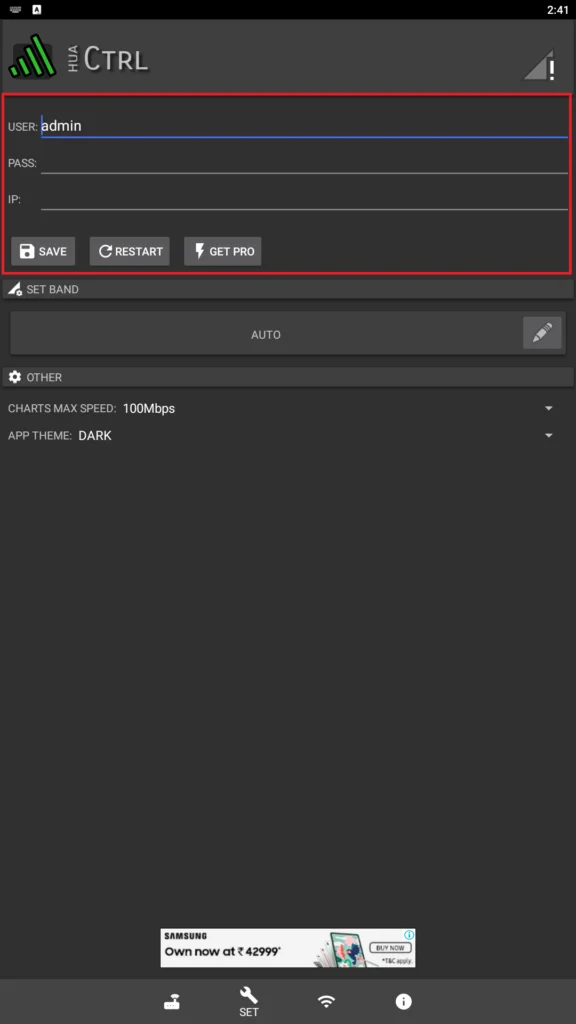Focus the IP input field
Viewport: 576px width, 1024px height.
pyautogui.click(x=304, y=199)
